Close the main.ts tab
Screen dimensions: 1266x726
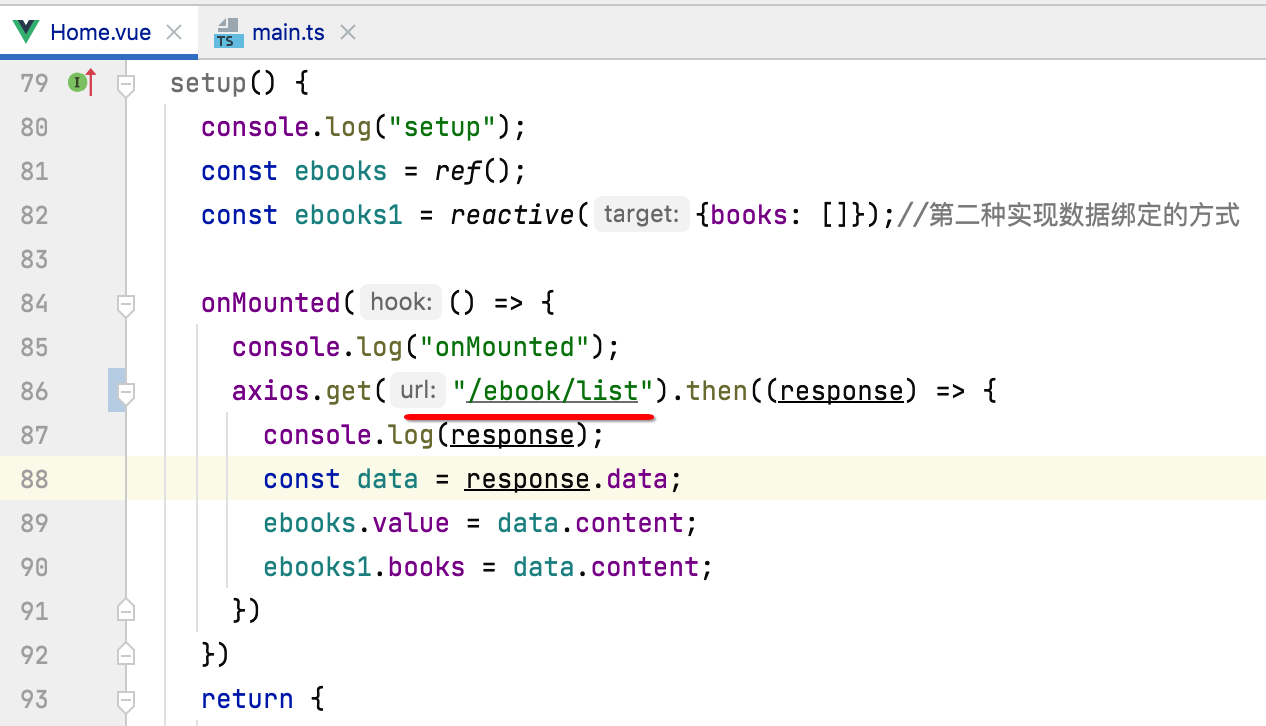(347, 32)
